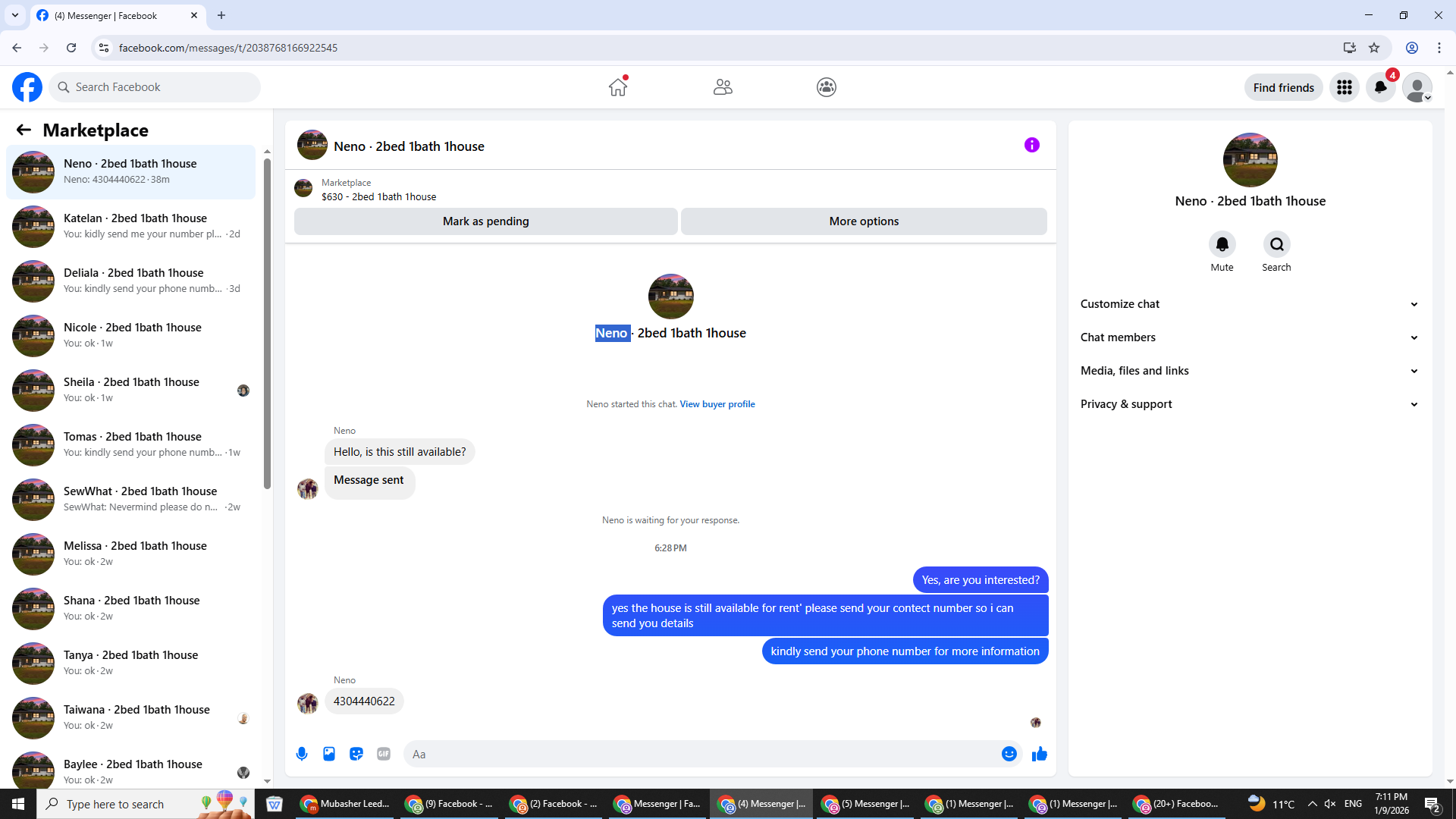Send a thumbs up like

1040,754
